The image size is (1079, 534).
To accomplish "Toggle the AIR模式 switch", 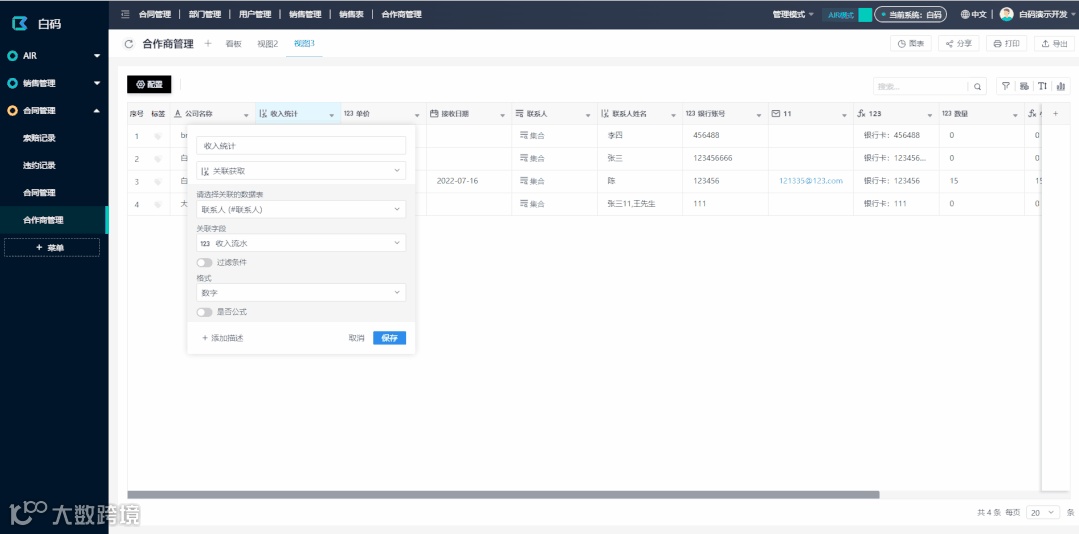I will pyautogui.click(x=865, y=14).
